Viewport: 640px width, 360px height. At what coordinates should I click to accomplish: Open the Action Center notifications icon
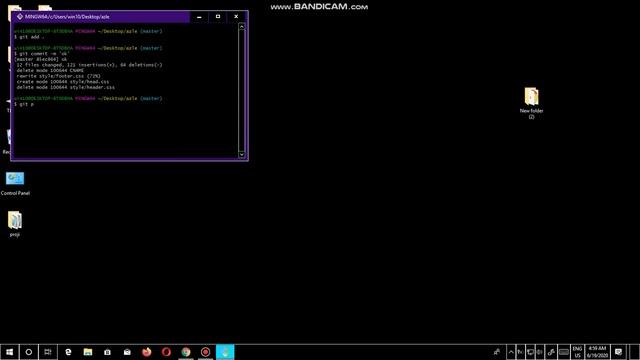pyautogui.click(x=618, y=352)
